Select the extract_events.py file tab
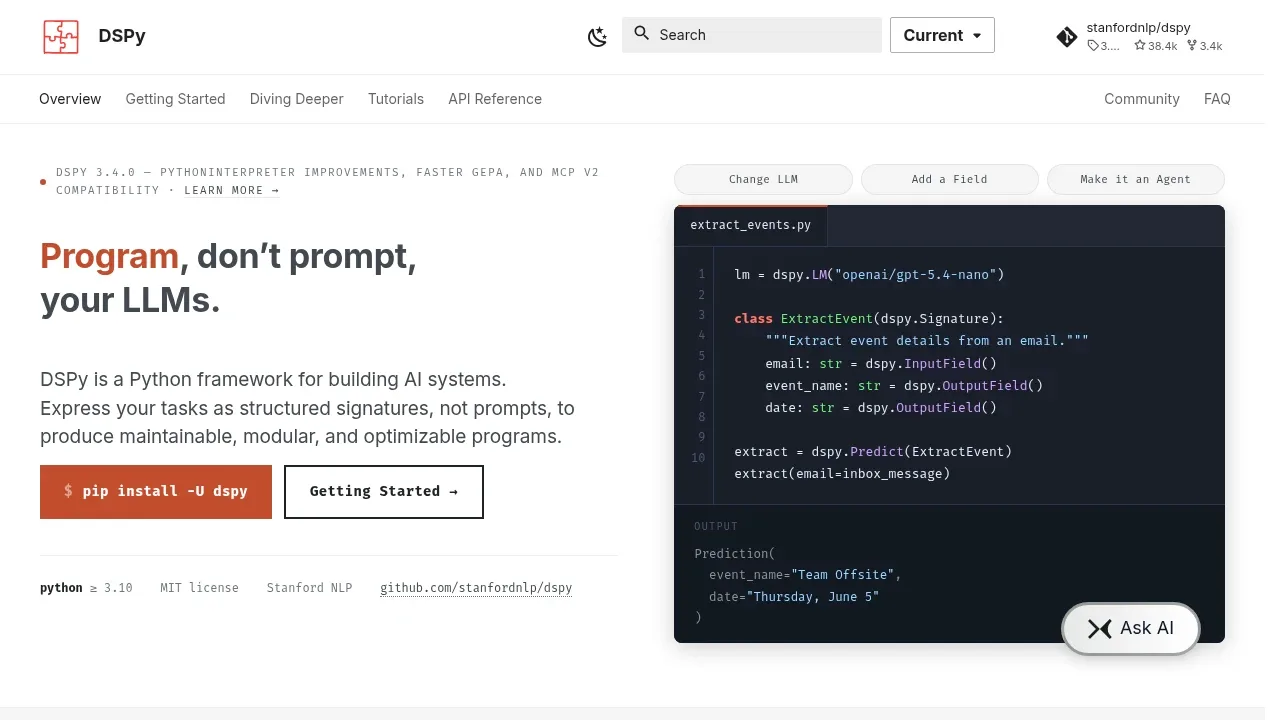Viewport: 1280px width, 720px height. (751, 225)
